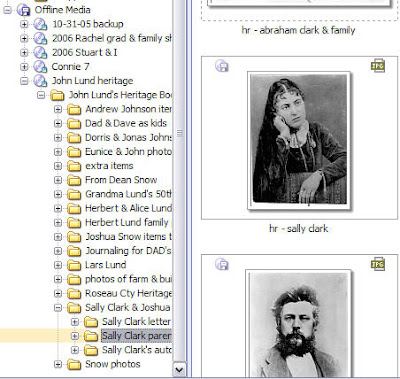
Task: Click offline disk icon on bearded man thumbnail
Action: [222, 264]
